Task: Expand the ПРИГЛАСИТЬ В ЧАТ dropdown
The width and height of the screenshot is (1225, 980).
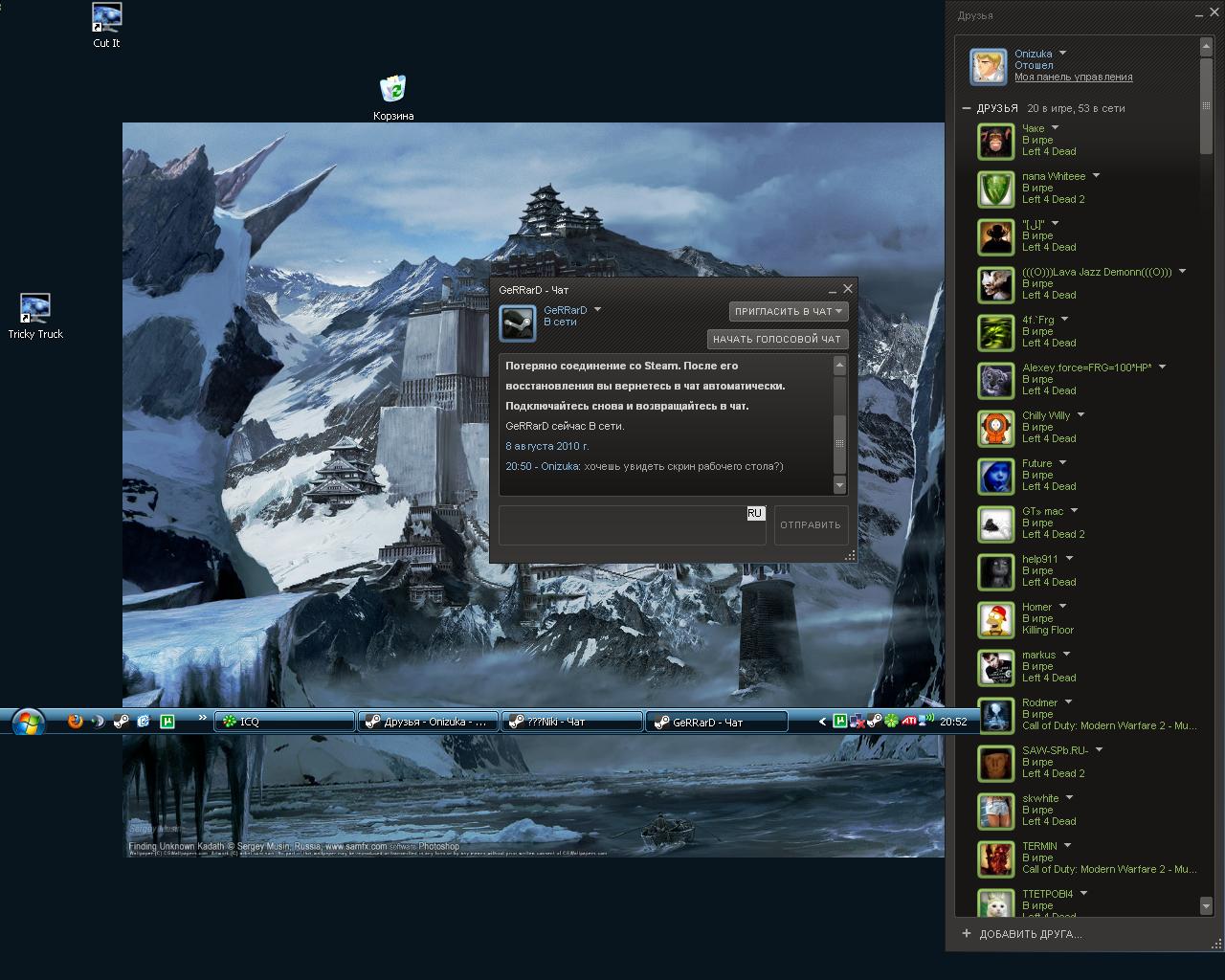Action: pyautogui.click(x=789, y=311)
